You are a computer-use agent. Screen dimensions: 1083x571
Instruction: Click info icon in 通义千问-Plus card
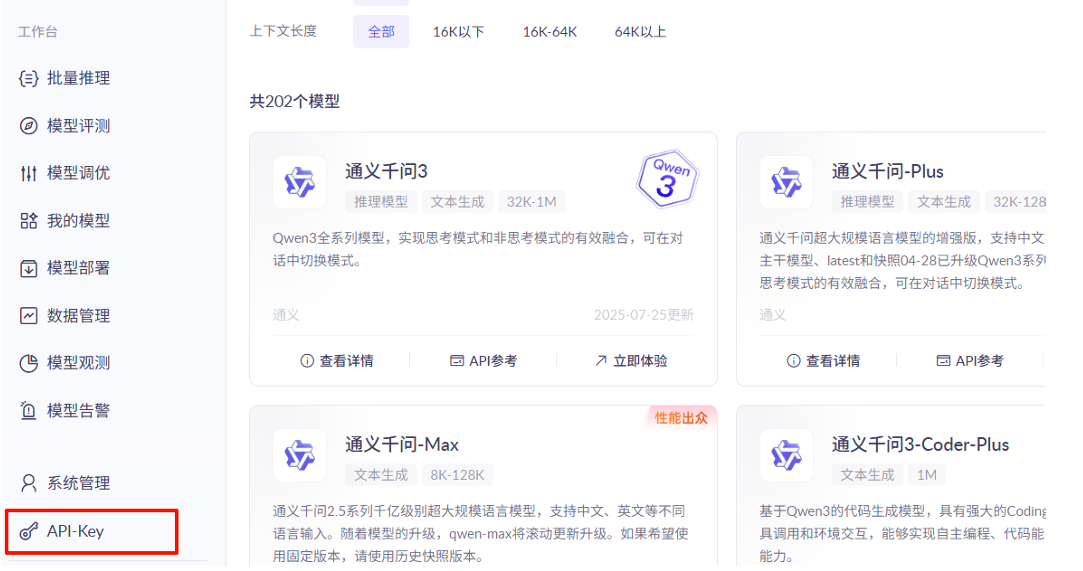794,361
